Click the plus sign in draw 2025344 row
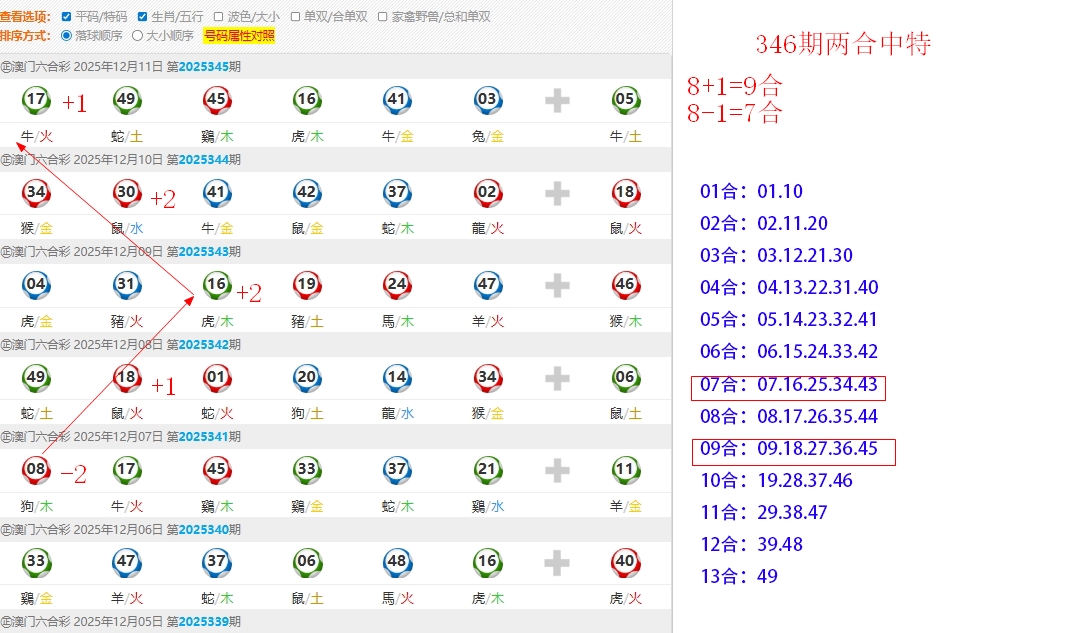 click(x=557, y=193)
